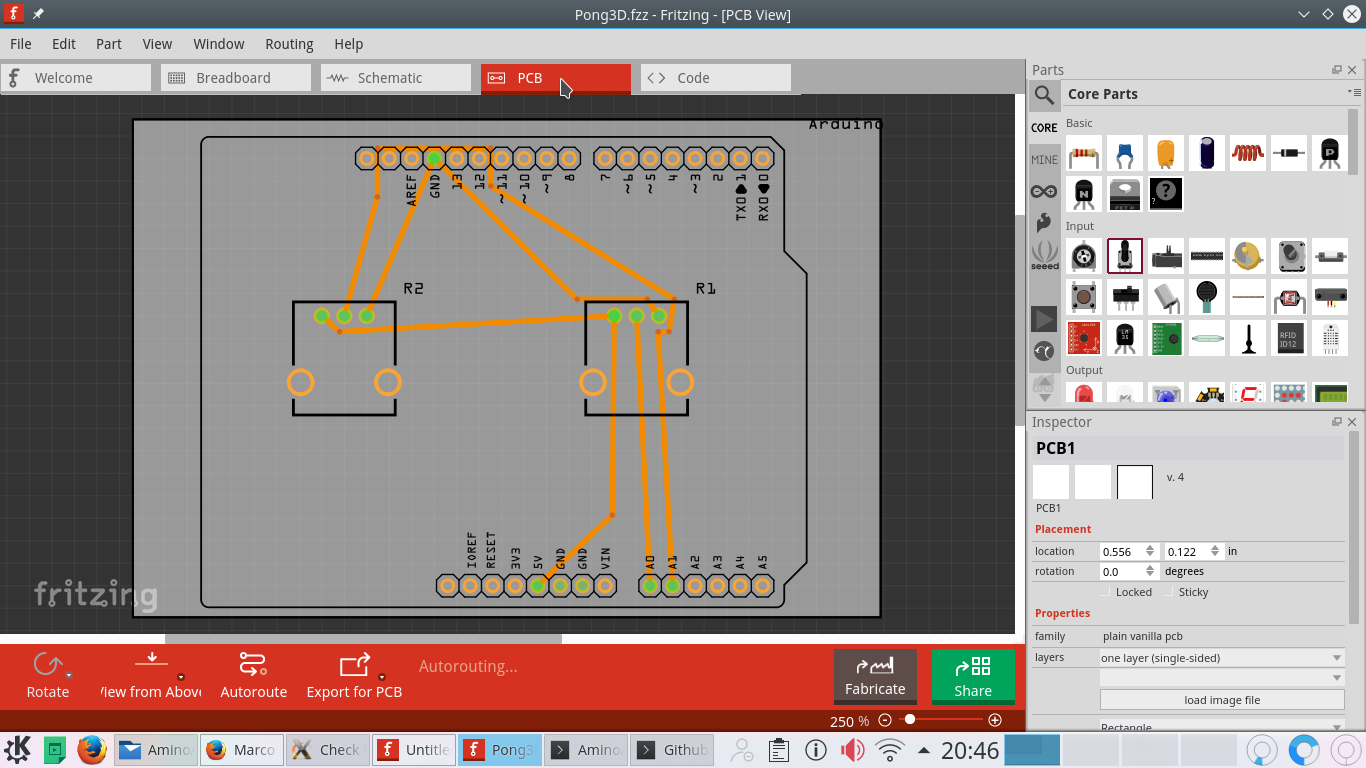Image resolution: width=1366 pixels, height=768 pixels.
Task: Toggle the Sticky checkbox
Action: [x=1168, y=592]
